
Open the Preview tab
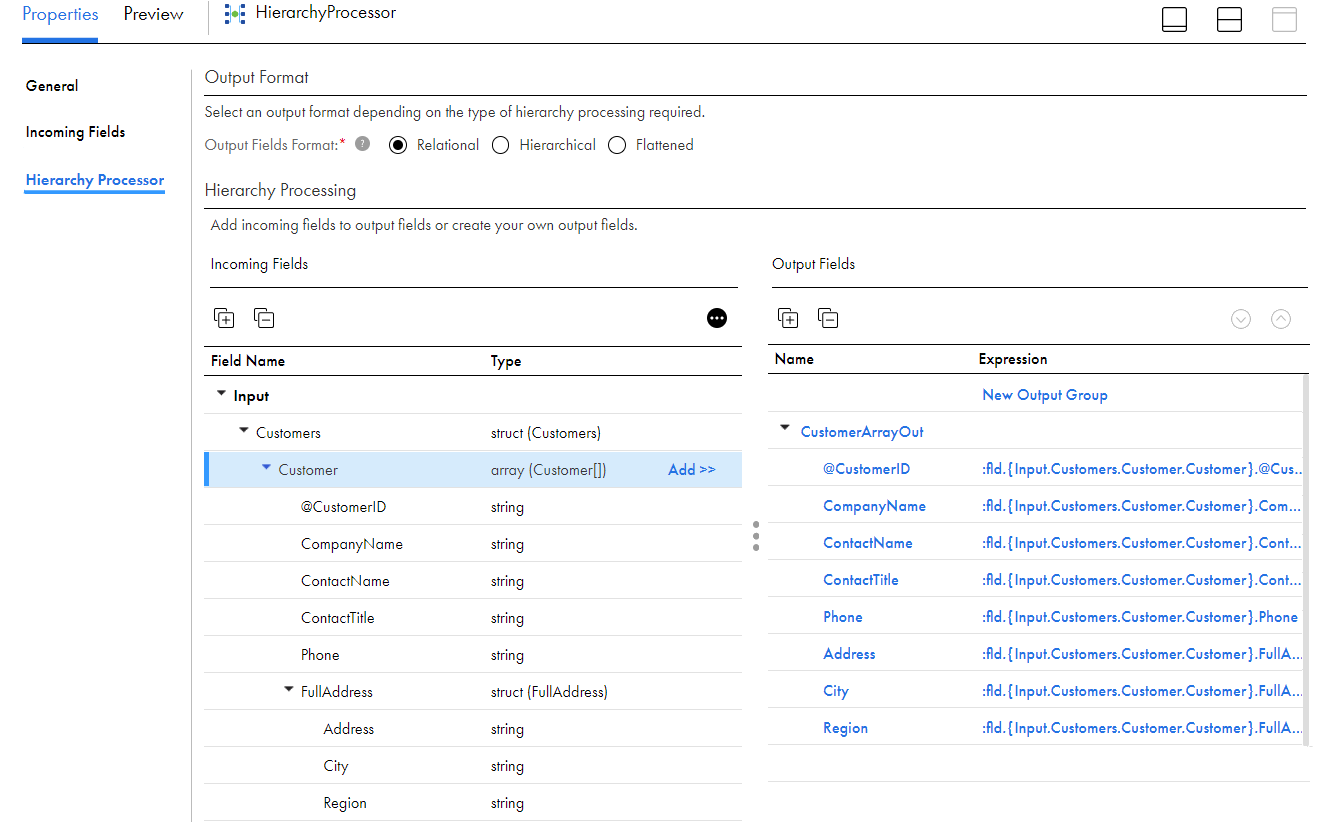pos(153,15)
